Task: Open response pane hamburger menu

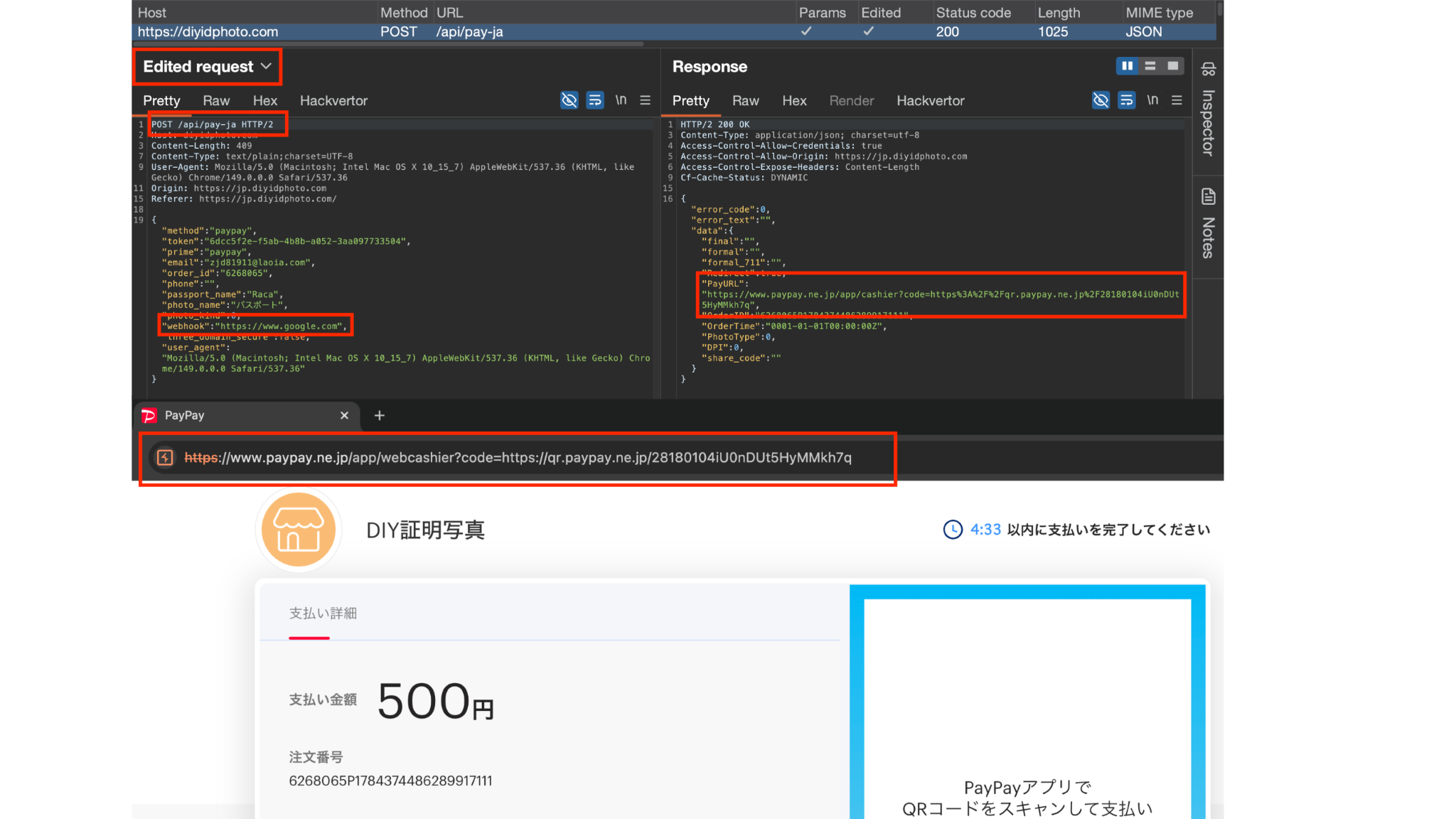Action: [1177, 100]
